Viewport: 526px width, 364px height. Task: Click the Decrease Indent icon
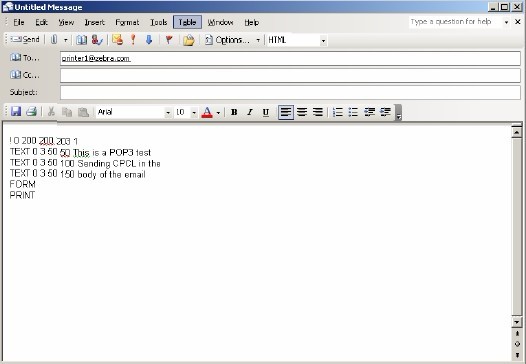(369, 112)
